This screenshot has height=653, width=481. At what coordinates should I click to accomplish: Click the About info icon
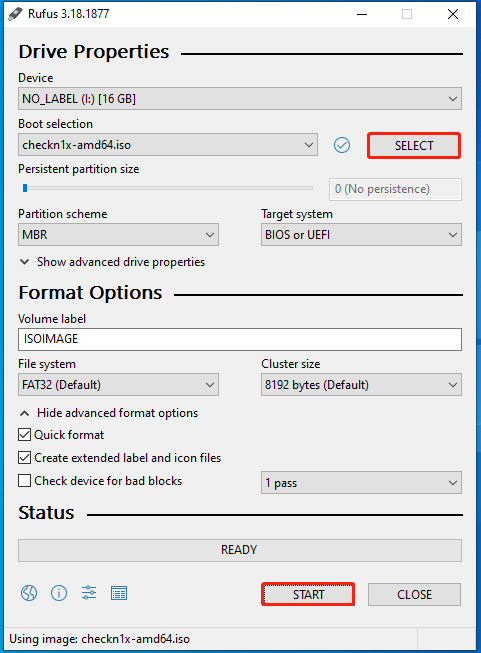point(59,593)
